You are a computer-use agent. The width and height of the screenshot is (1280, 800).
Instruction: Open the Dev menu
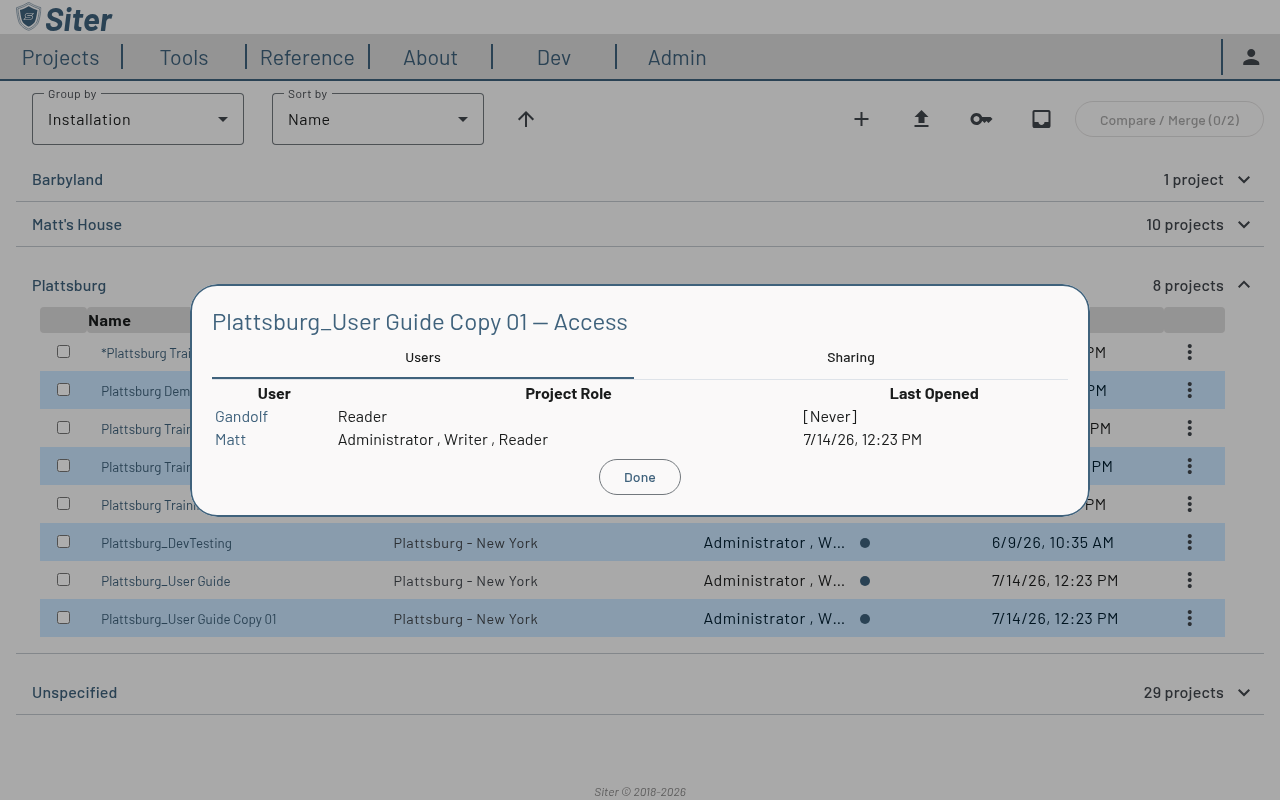tap(554, 58)
